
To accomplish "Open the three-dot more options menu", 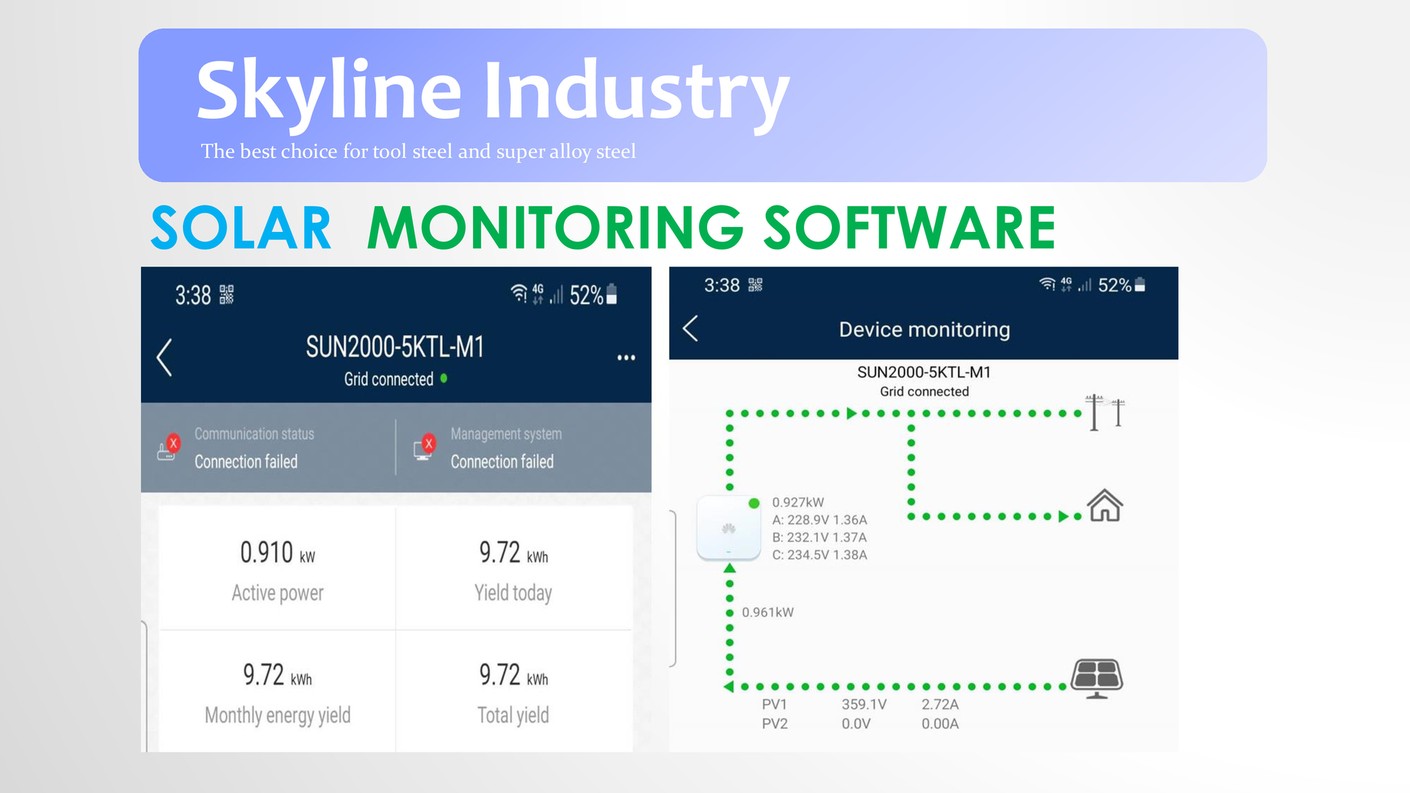I will coord(626,358).
